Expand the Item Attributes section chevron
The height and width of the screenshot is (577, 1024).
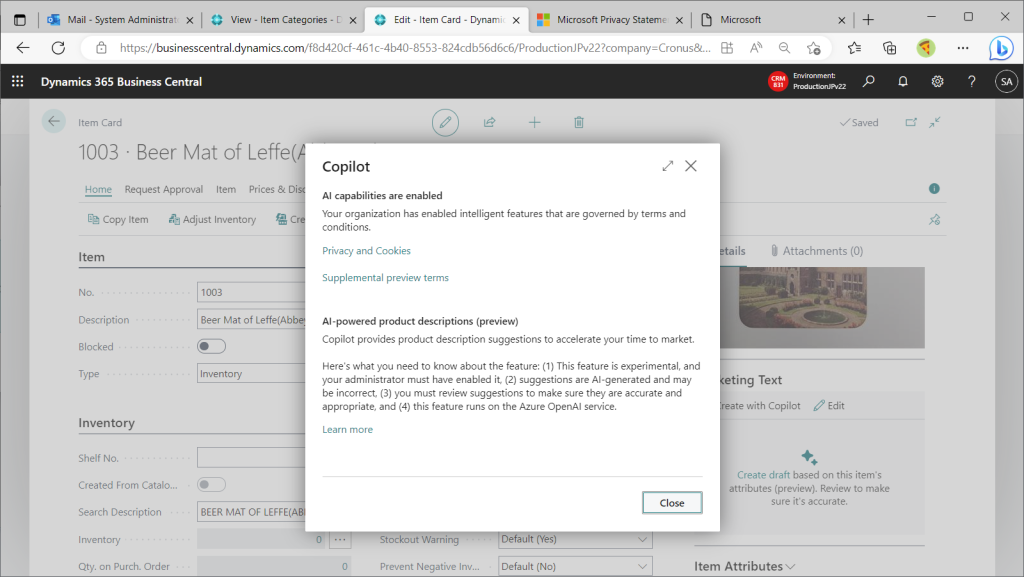pos(790,567)
